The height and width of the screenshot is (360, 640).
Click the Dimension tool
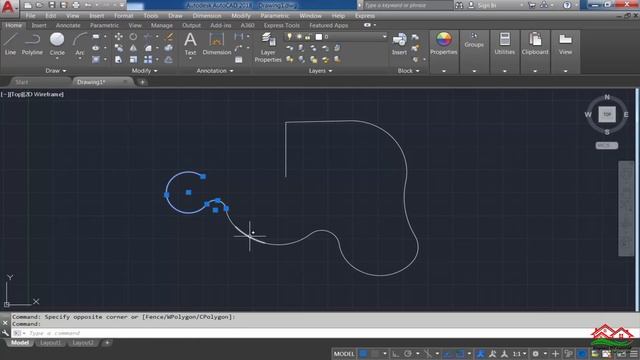[217, 44]
